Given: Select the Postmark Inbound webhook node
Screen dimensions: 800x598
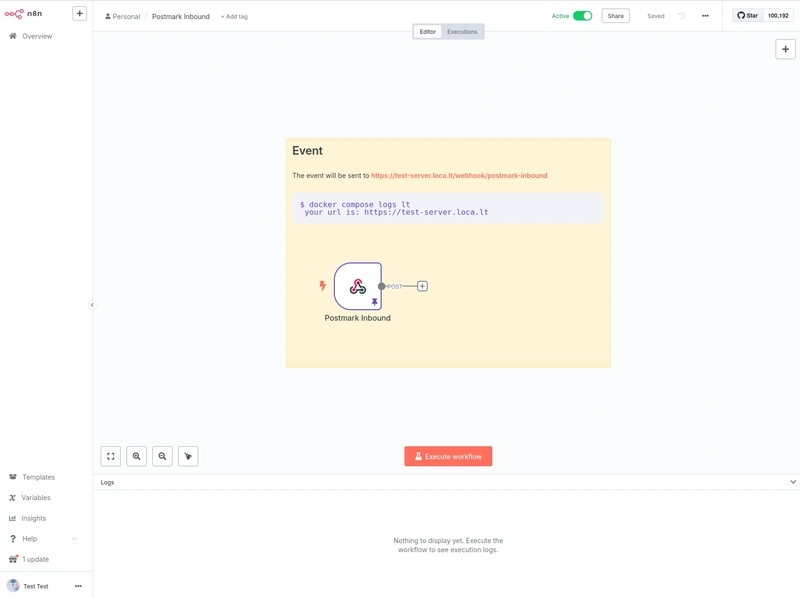Looking at the screenshot, I should (x=358, y=286).
